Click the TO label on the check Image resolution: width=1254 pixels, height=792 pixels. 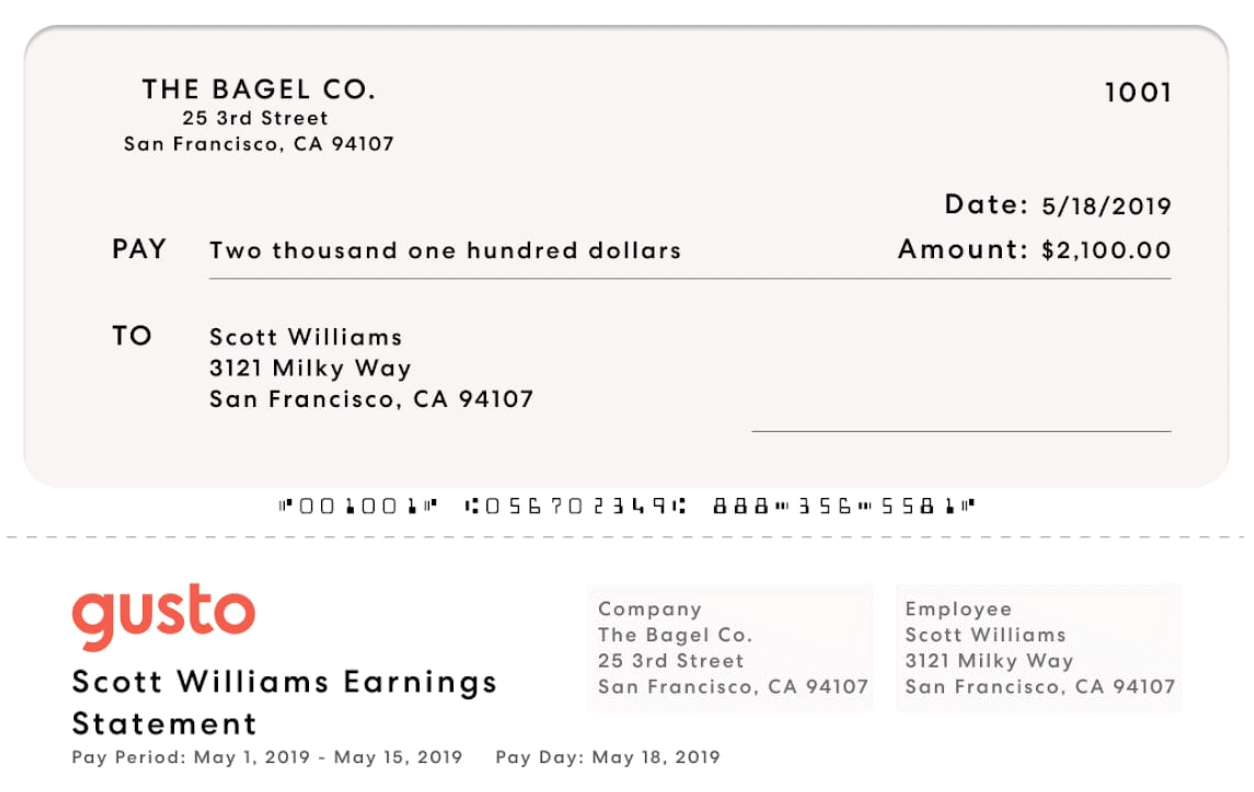[x=132, y=336]
